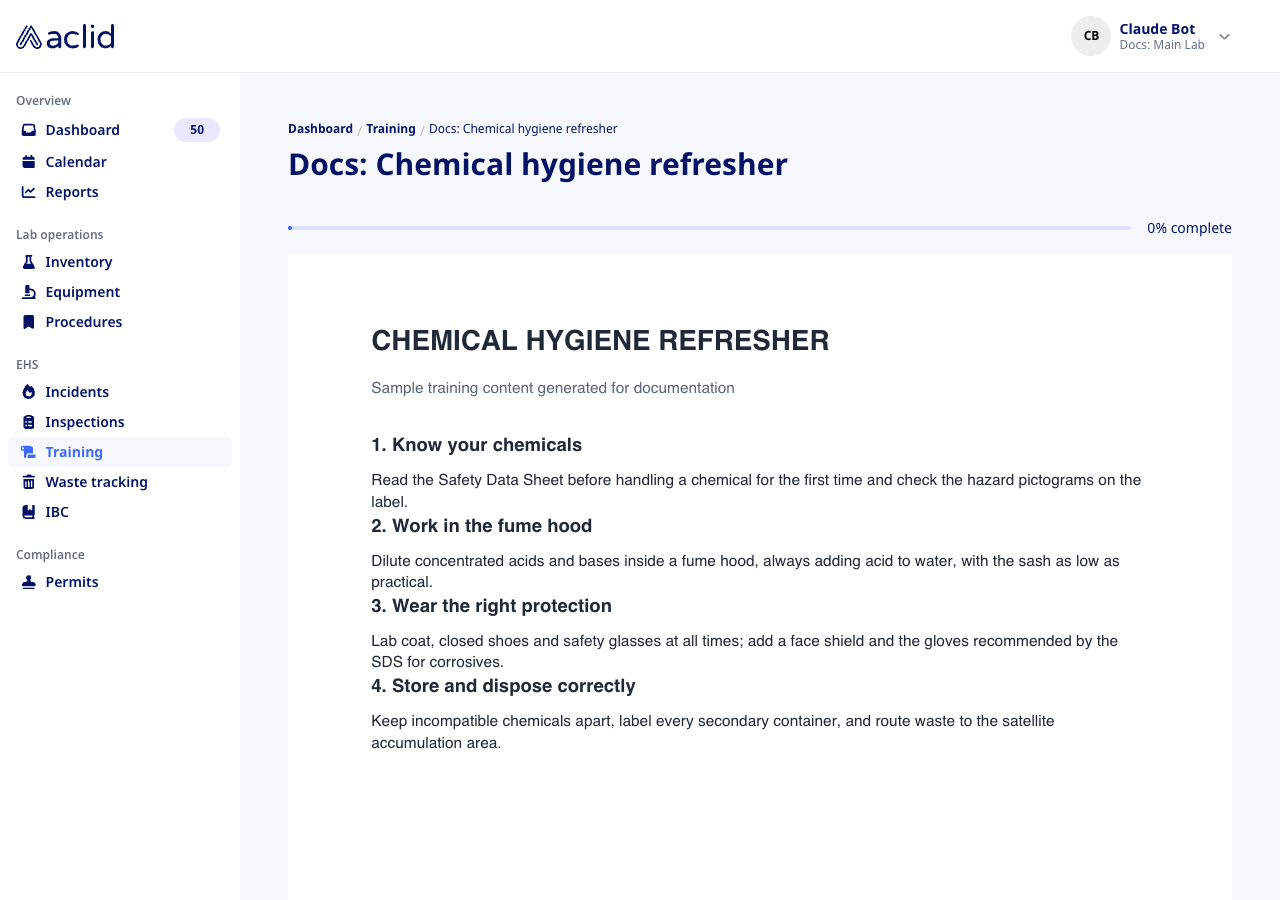Open the Waste tracking menu item
Screen dimensions: 1280x900
120,482
